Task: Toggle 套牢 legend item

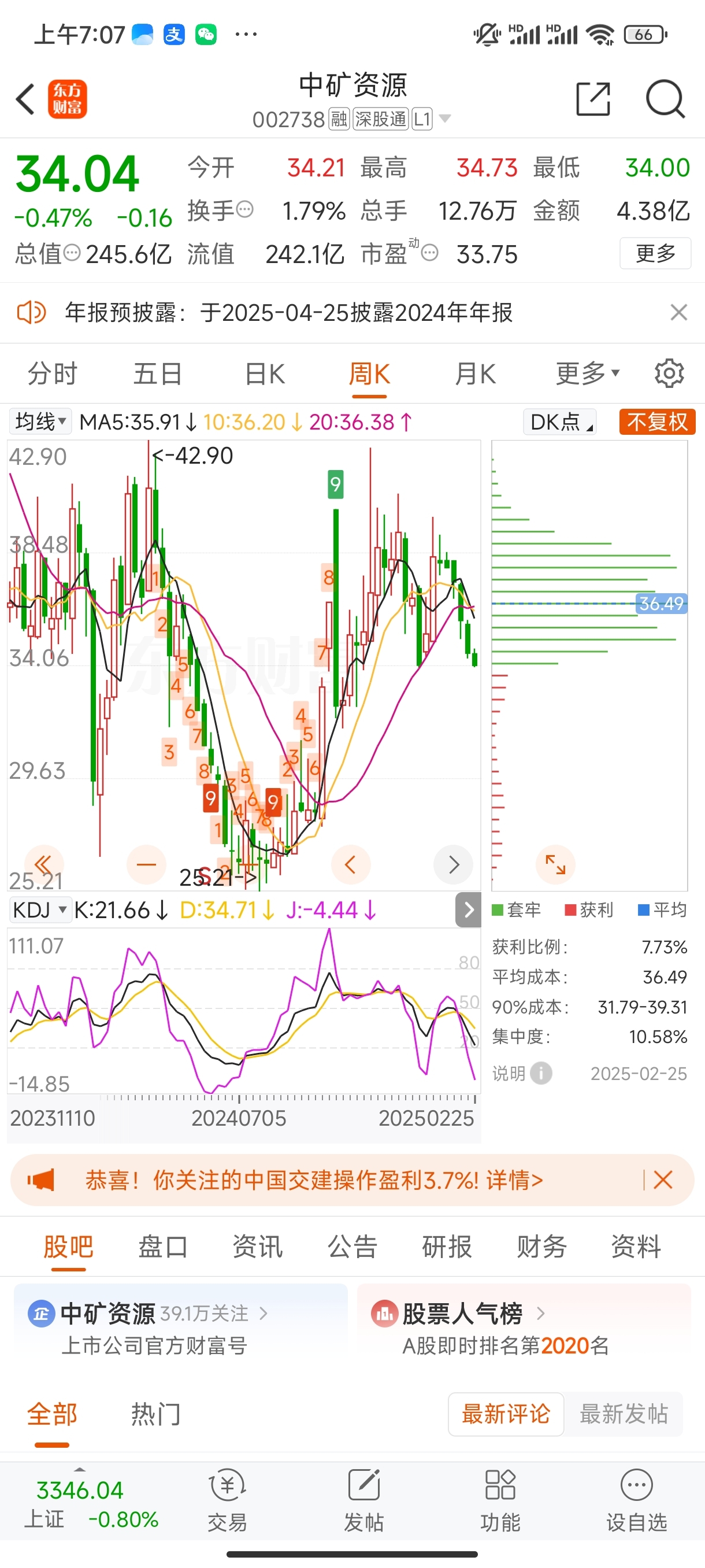Action: pos(516,910)
